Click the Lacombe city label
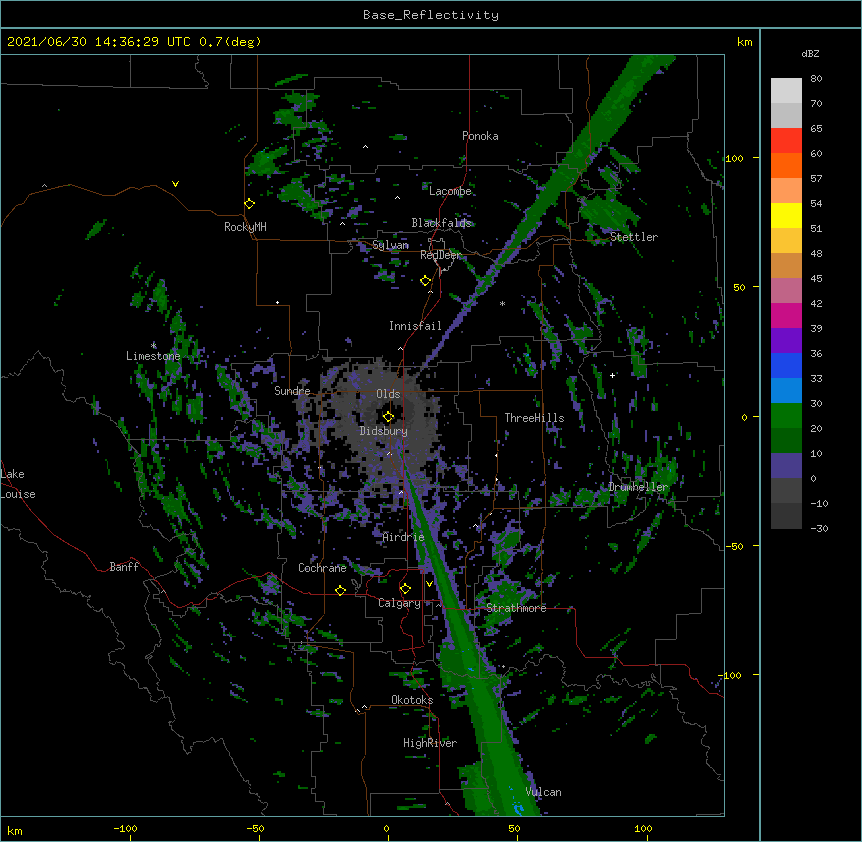Image resolution: width=862 pixels, height=842 pixels. (x=450, y=191)
